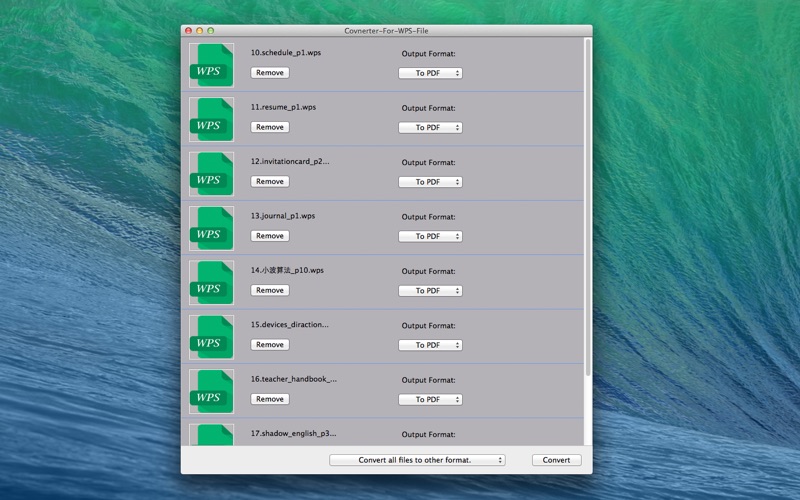Click the Convert button
The height and width of the screenshot is (500, 800).
pos(556,460)
